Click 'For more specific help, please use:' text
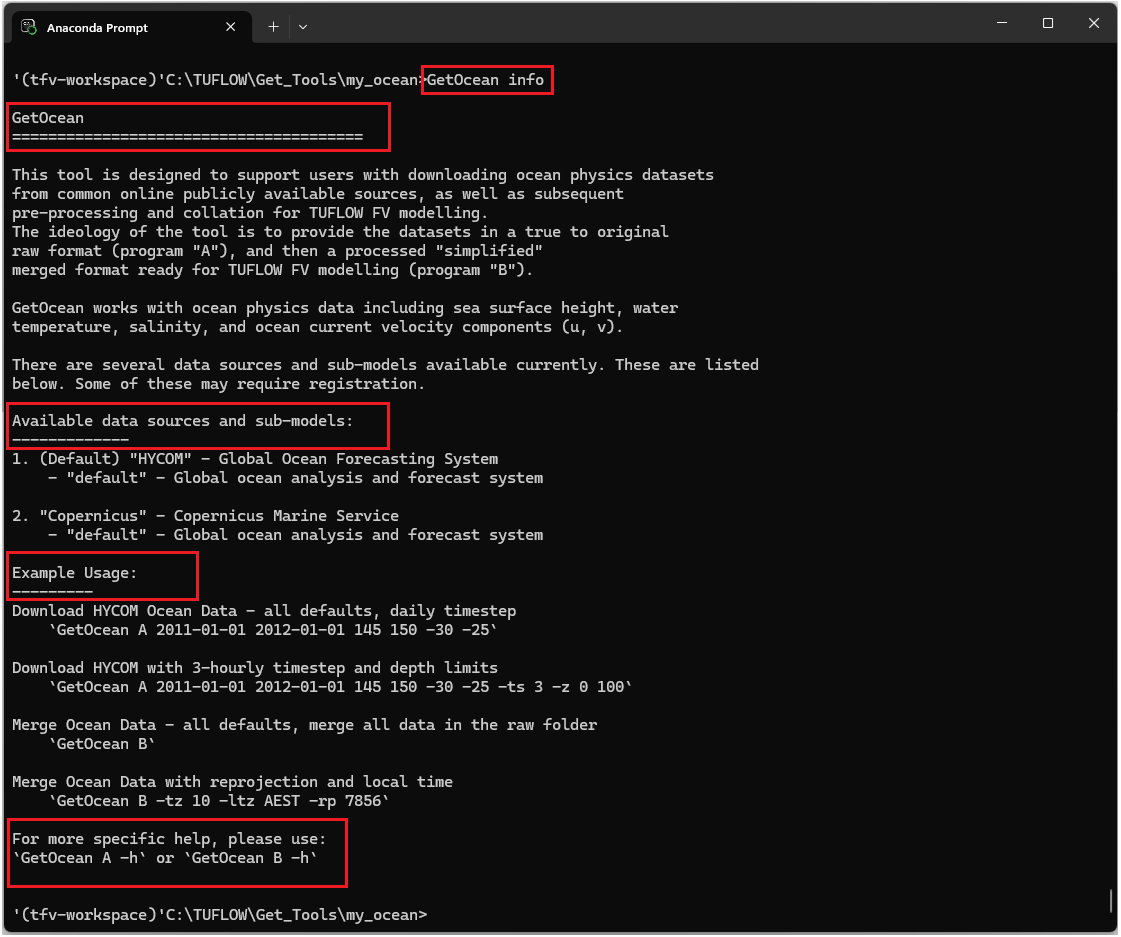Screen dimensions: 1121x937 pyautogui.click(x=169, y=839)
